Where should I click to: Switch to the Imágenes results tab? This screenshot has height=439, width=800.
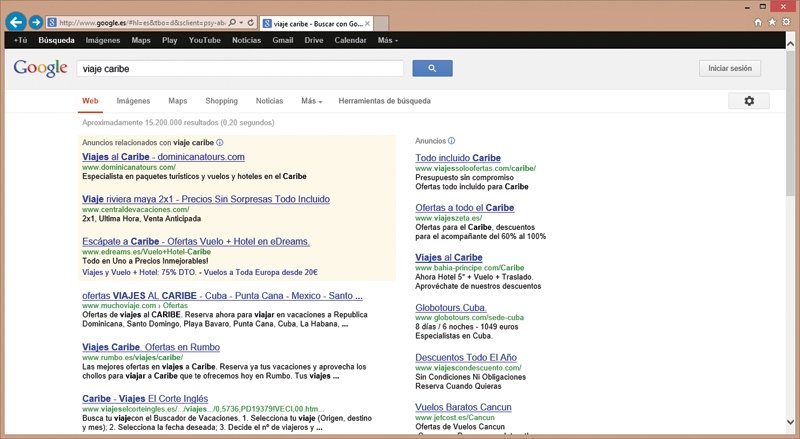coord(133,101)
